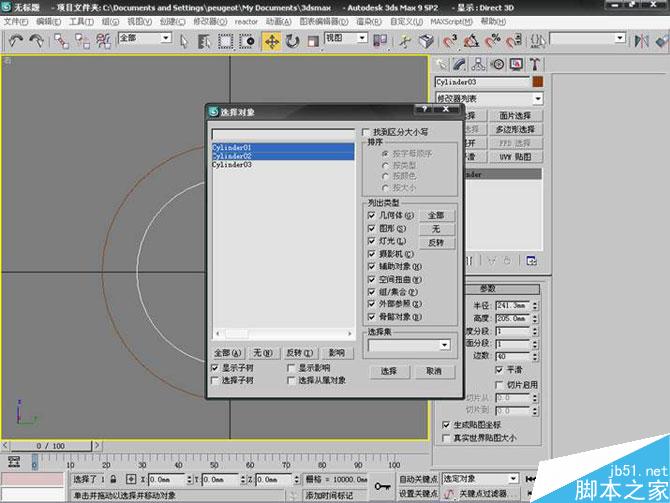Click the Undo arrow in the main toolbar
Viewport: 670px width, 503px height.
click(14, 41)
